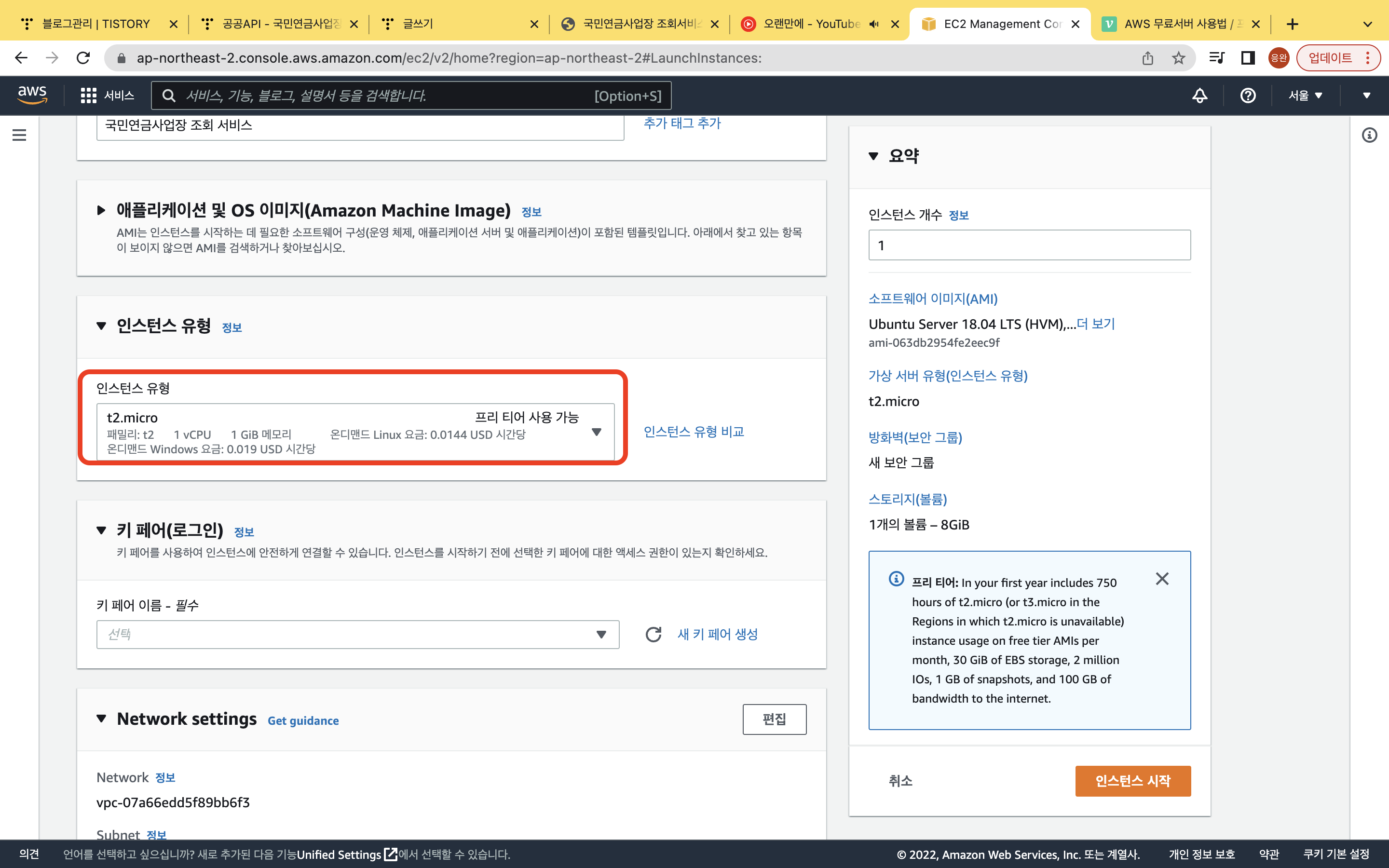Image resolution: width=1389 pixels, height=868 pixels.
Task: Open the key pair name dropdown
Action: [x=357, y=634]
